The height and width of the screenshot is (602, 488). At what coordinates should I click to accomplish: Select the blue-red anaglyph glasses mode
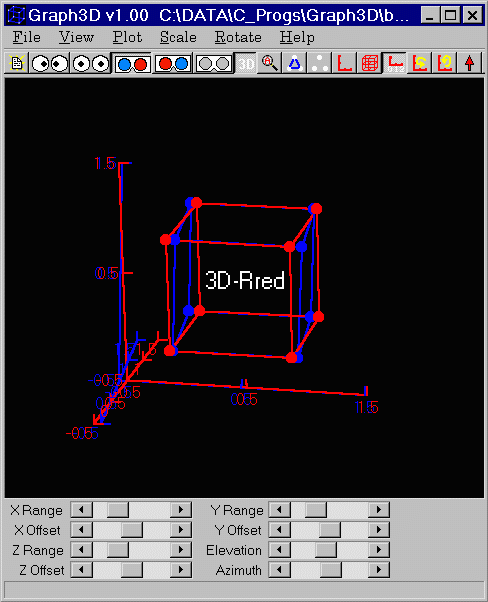point(132,63)
